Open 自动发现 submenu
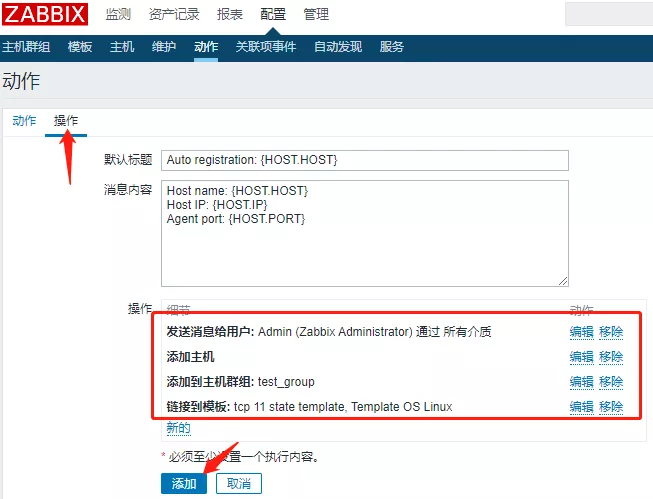 (339, 47)
